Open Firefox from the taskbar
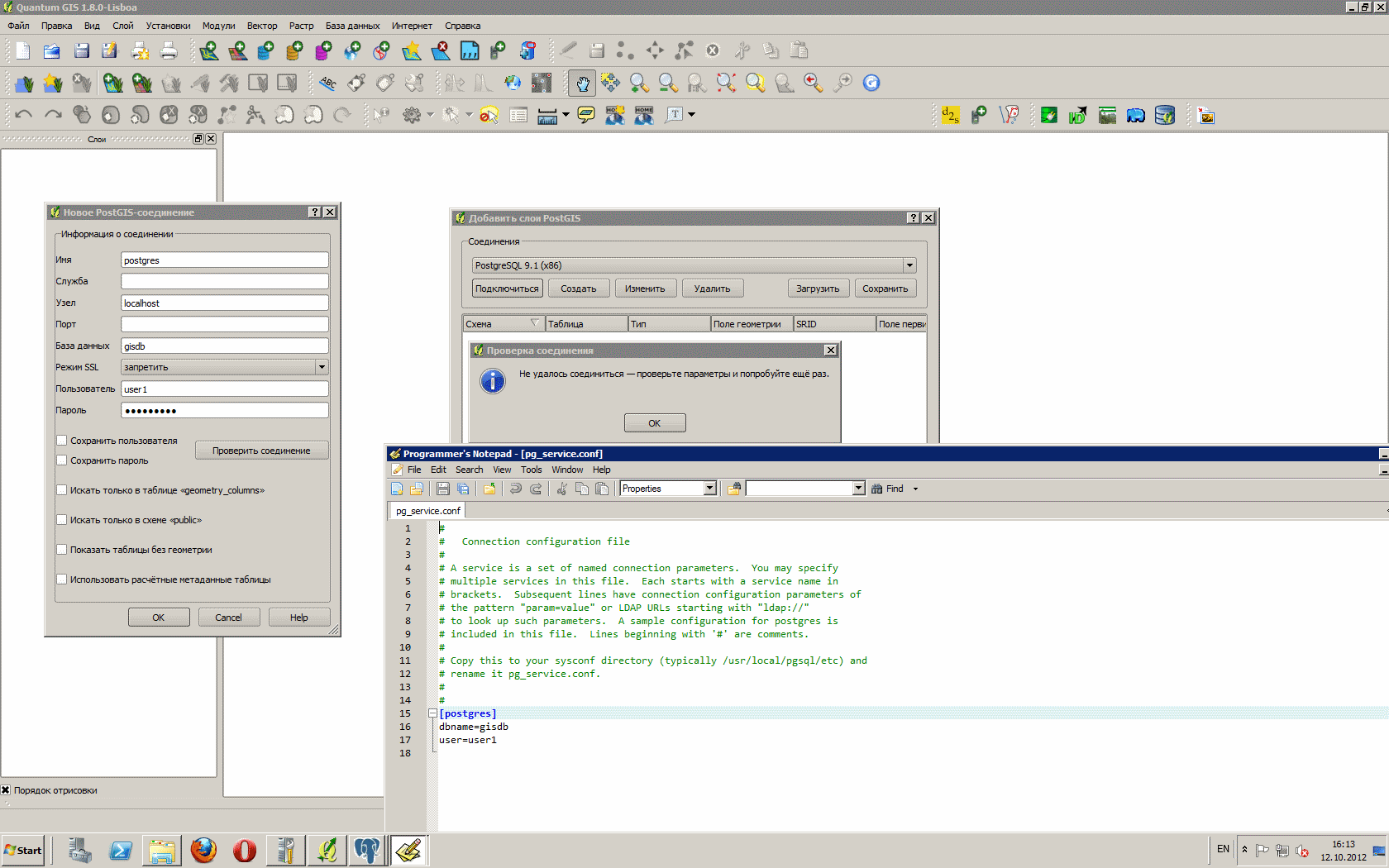The image size is (1389, 868). [x=203, y=850]
